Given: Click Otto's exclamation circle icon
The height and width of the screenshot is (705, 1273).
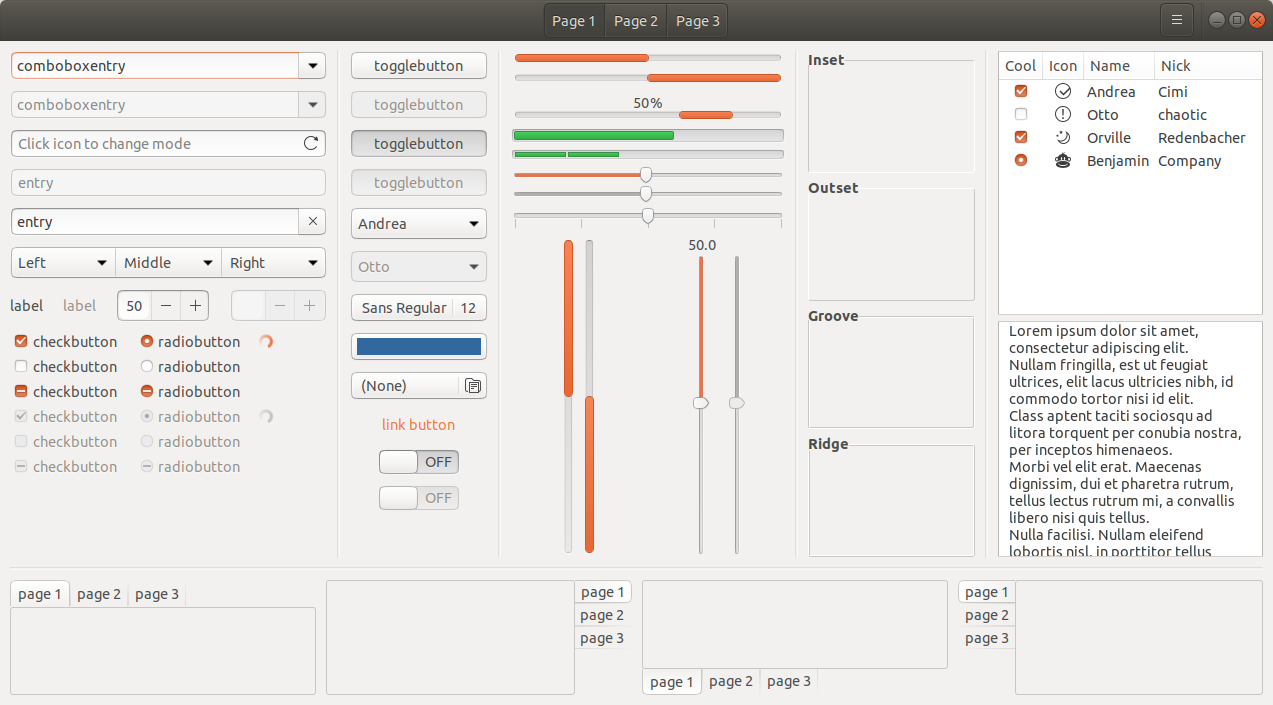Looking at the screenshot, I should coord(1063,114).
